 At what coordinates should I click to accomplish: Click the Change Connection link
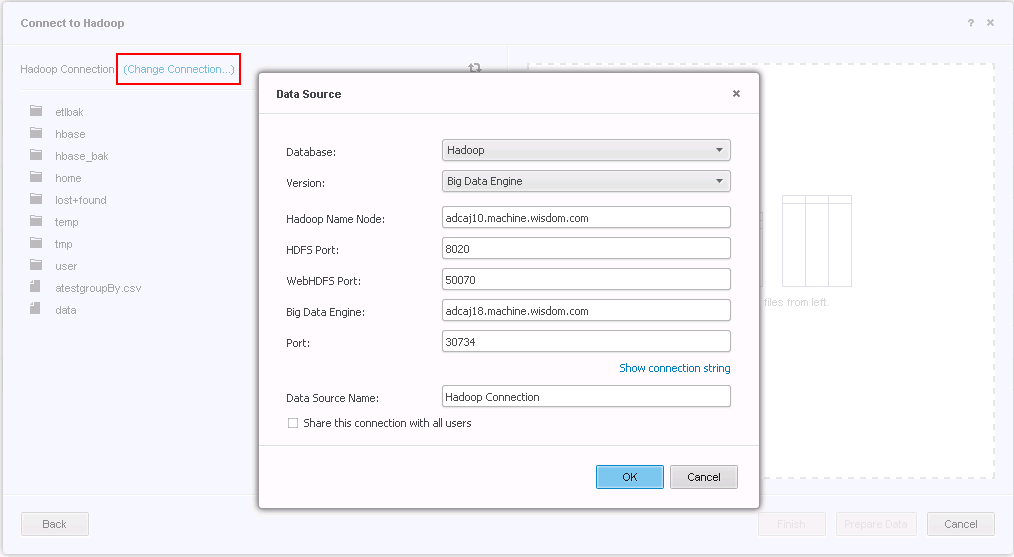tap(179, 69)
